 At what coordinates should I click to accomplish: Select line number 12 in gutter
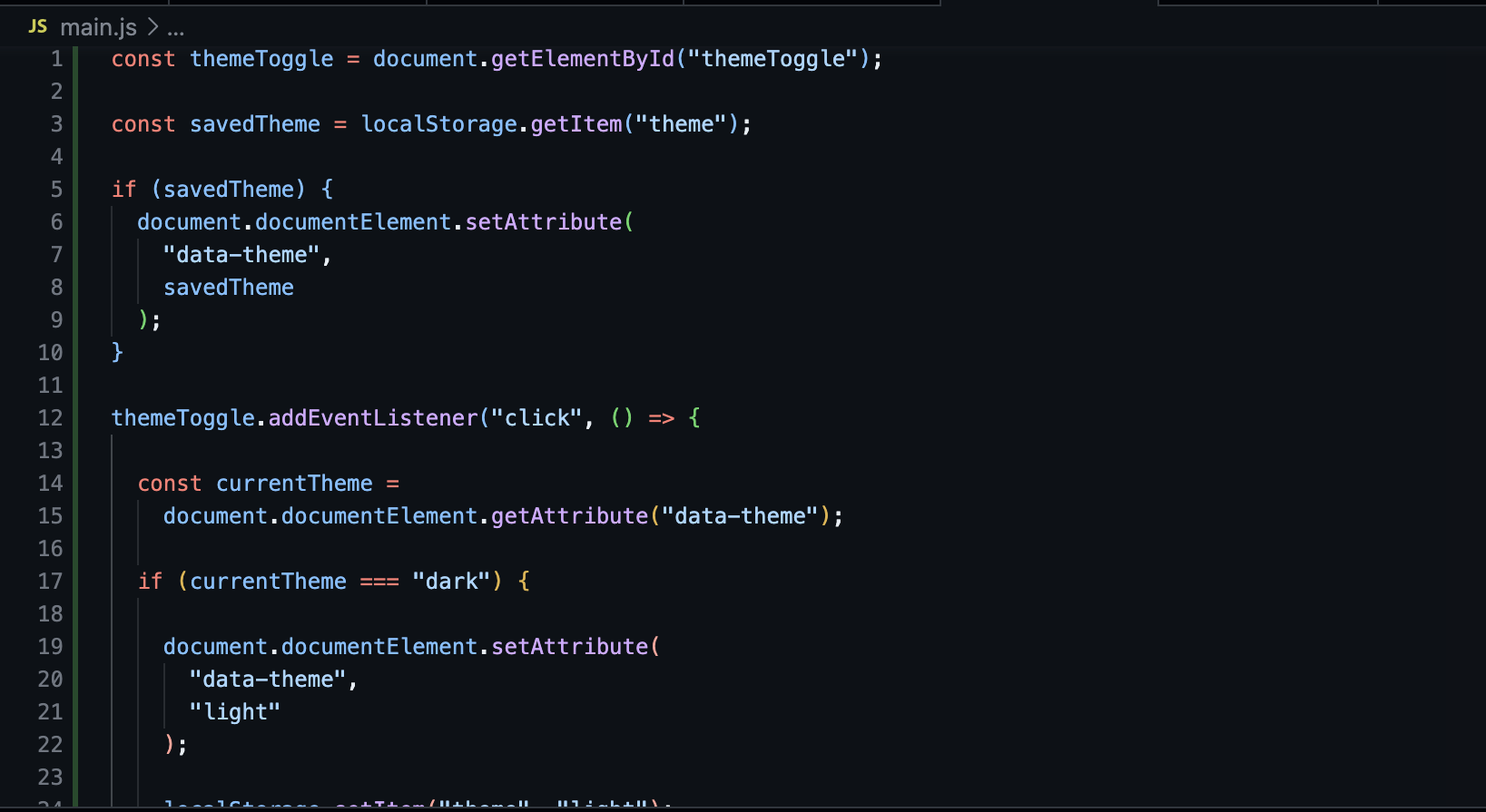51,418
